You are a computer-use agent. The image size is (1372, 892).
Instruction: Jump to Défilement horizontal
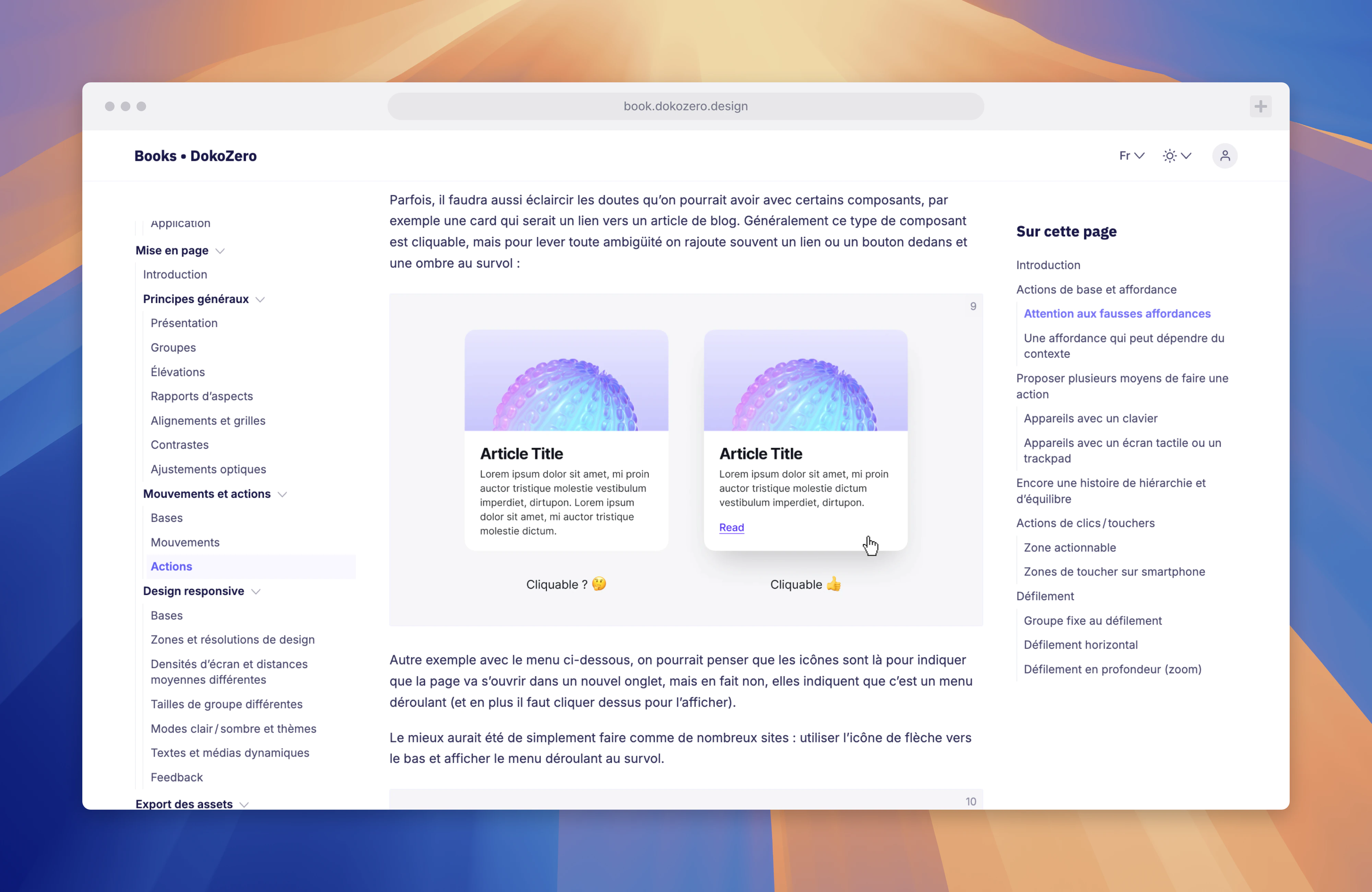click(1080, 645)
